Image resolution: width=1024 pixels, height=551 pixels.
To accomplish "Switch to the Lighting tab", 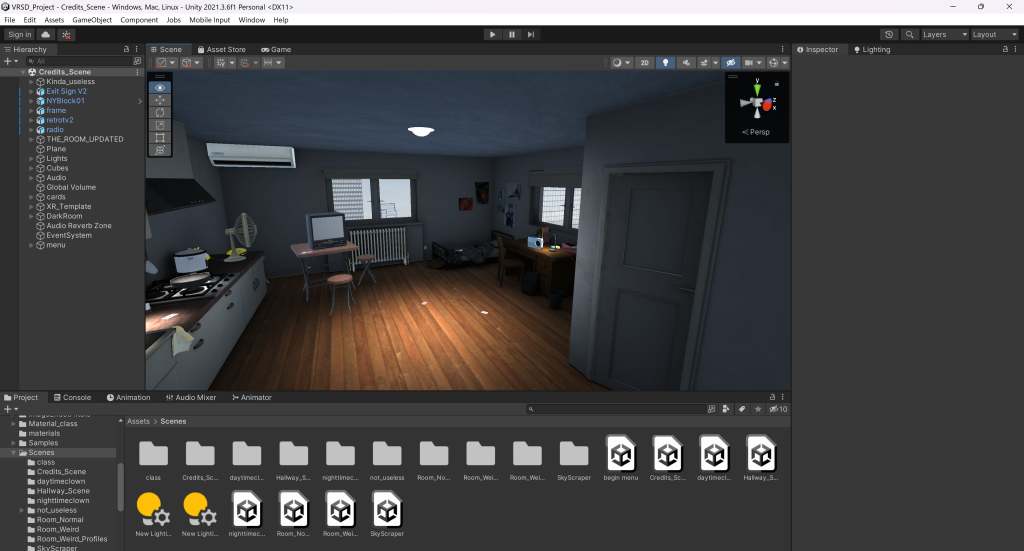I will click(872, 50).
